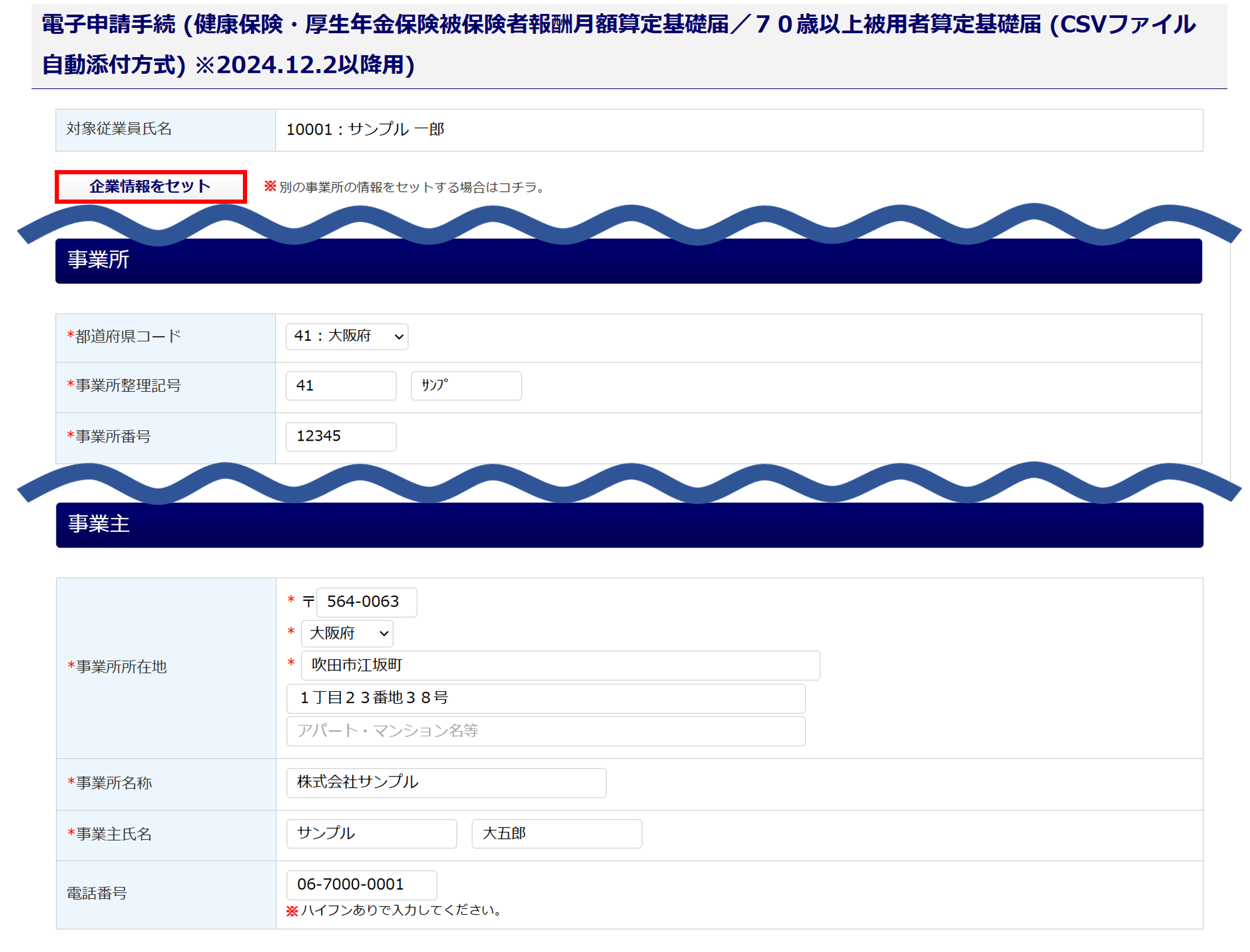
Task: Click the 事業所整理記号 field containing 41
Action: 340,386
